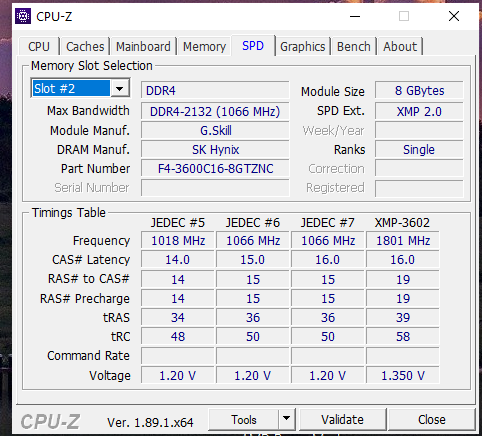Open the Graphics tab
Image resolution: width=482 pixels, height=436 pixels.
302,46
